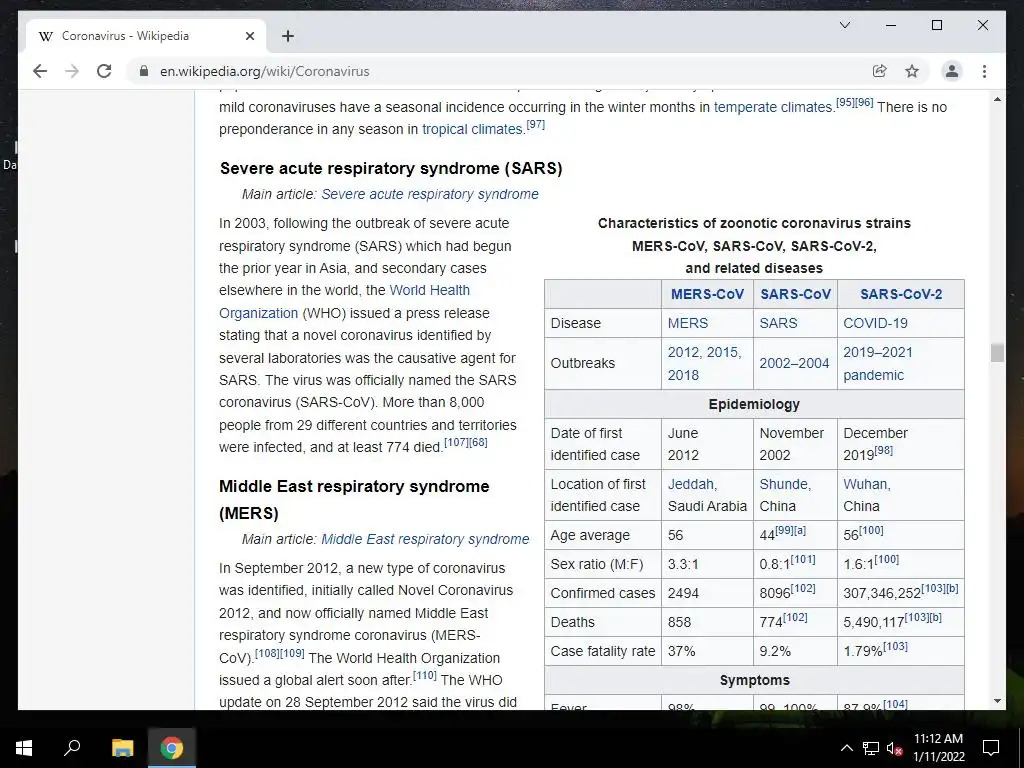Click the scrollbar down arrow
This screenshot has width=1024, height=768.
(997, 701)
